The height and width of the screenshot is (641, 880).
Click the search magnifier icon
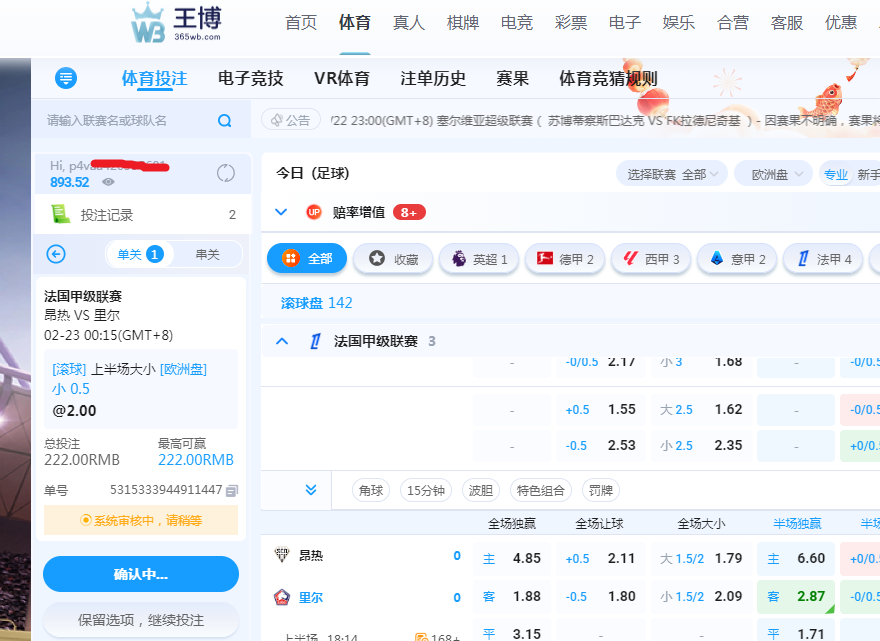click(x=225, y=121)
